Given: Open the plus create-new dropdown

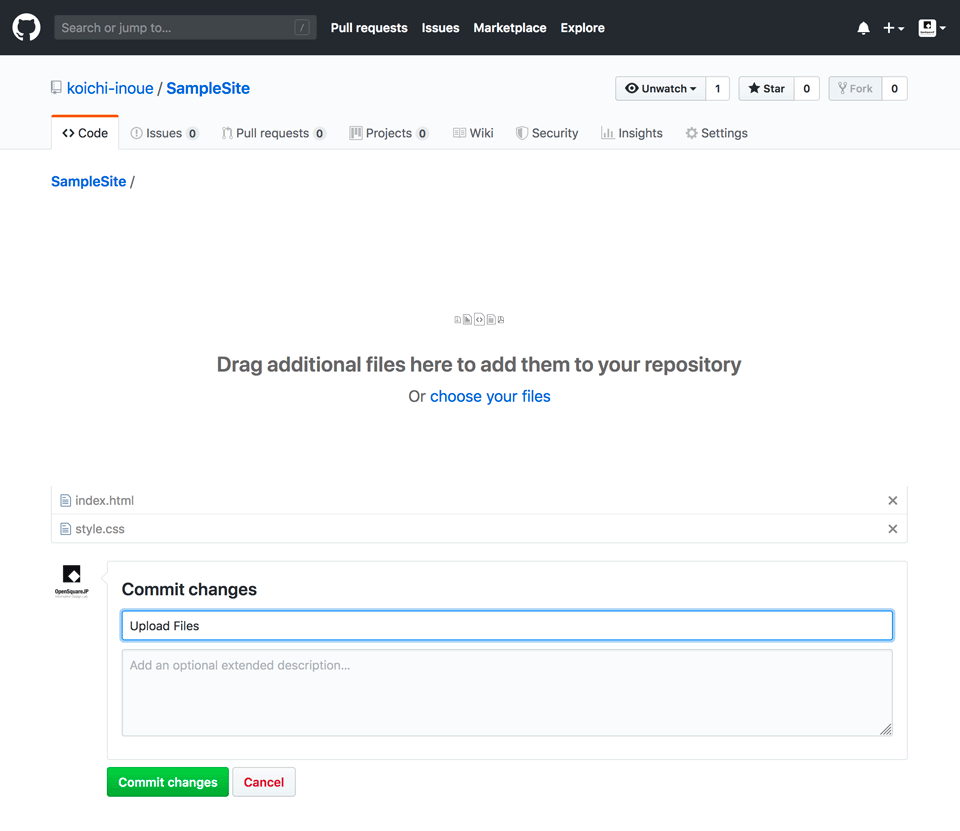Looking at the screenshot, I should coord(893,28).
